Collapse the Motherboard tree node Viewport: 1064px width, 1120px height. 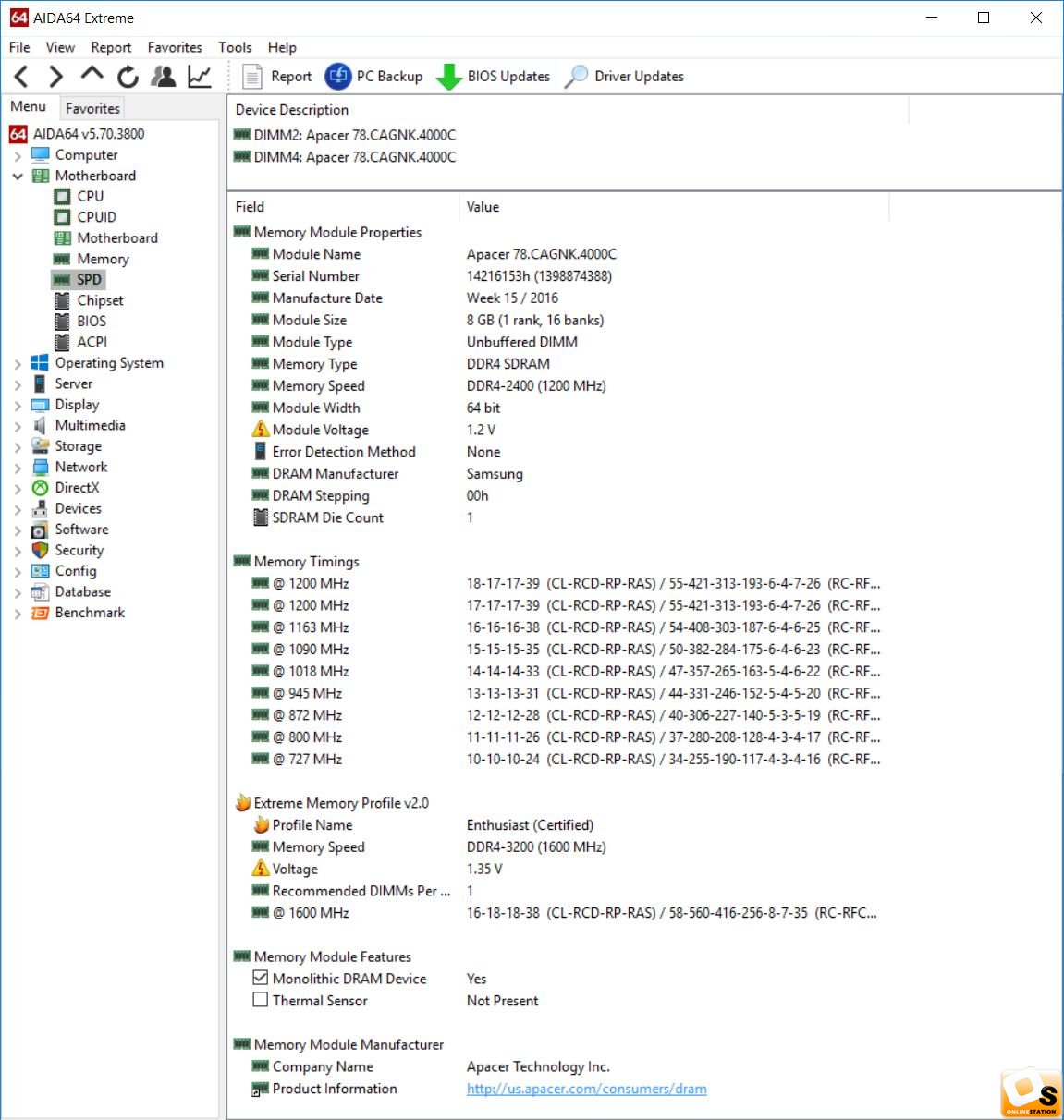tap(18, 176)
